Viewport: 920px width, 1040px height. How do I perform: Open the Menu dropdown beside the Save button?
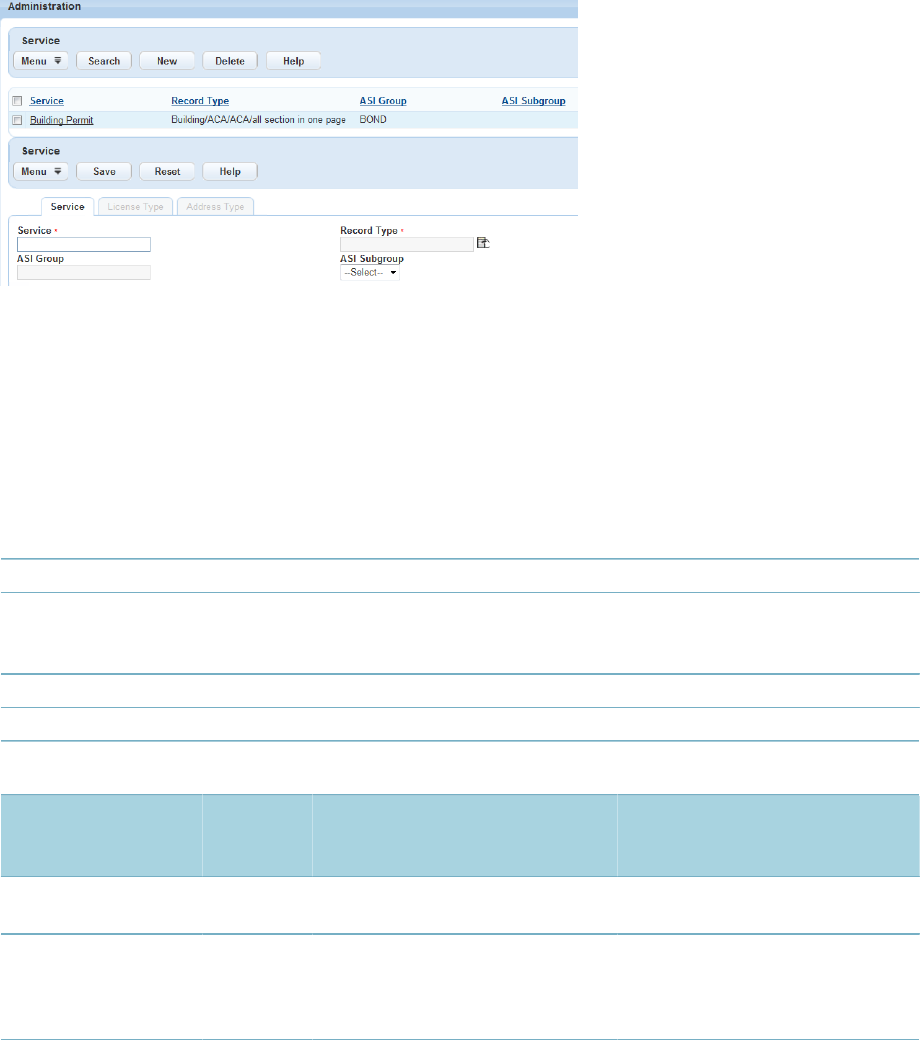(x=41, y=172)
